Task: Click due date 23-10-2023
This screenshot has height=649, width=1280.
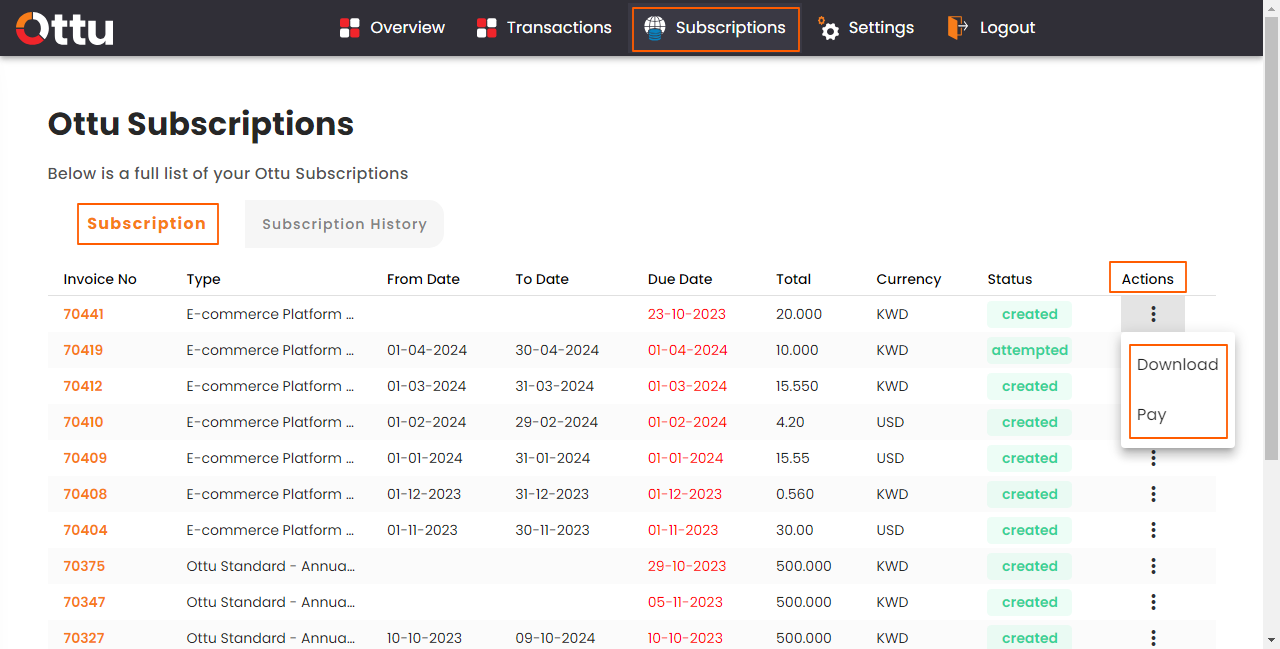Action: tap(687, 314)
